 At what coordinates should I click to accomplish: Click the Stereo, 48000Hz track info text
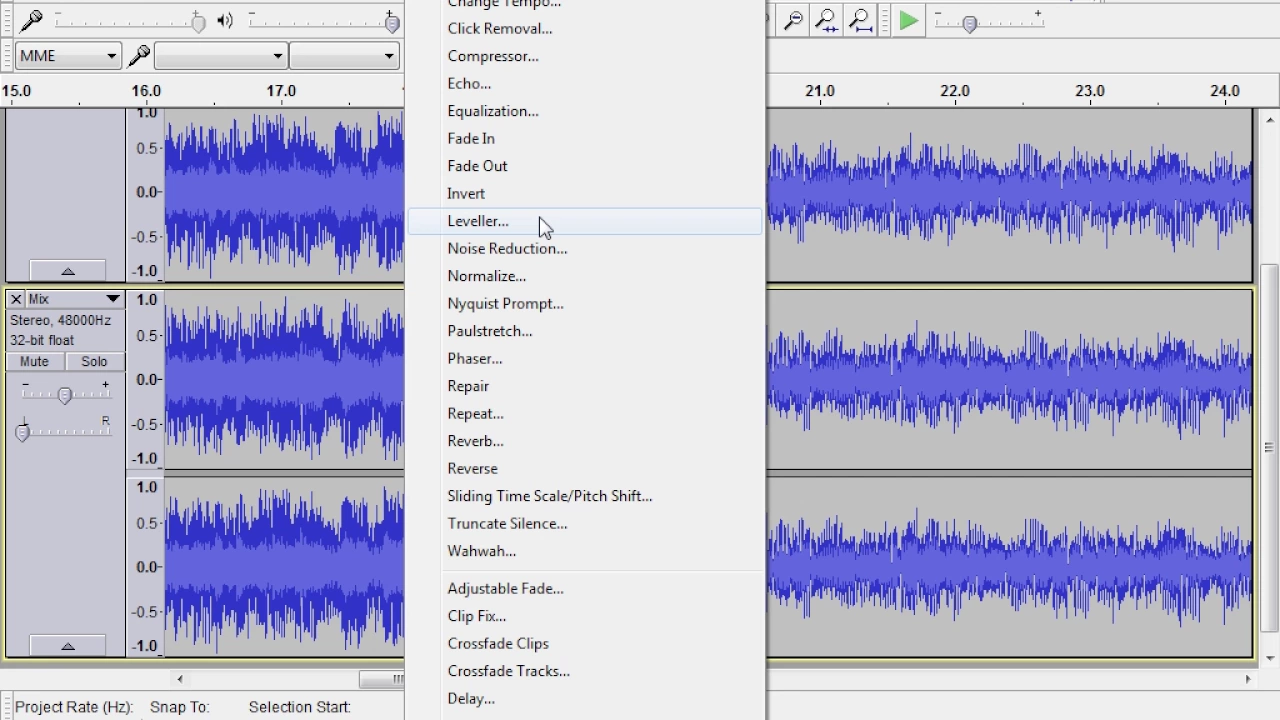click(x=61, y=320)
